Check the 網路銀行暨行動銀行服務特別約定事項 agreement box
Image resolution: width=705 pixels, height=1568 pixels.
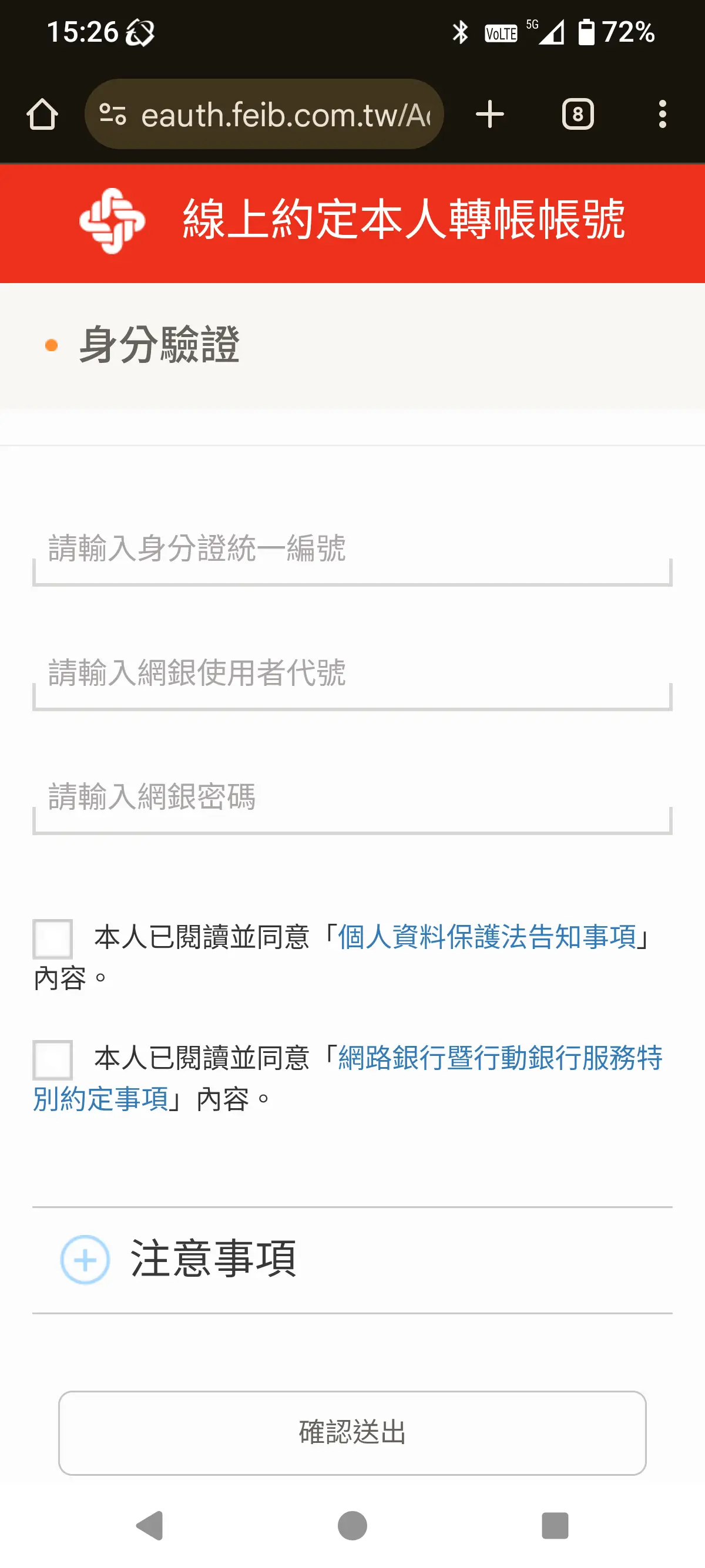point(53,1060)
